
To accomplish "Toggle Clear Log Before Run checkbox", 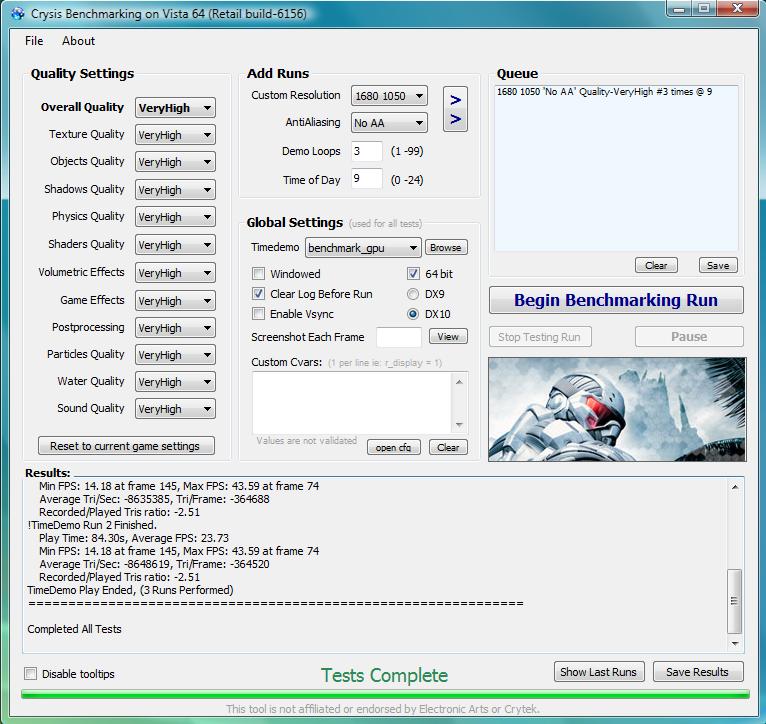I will (258, 294).
